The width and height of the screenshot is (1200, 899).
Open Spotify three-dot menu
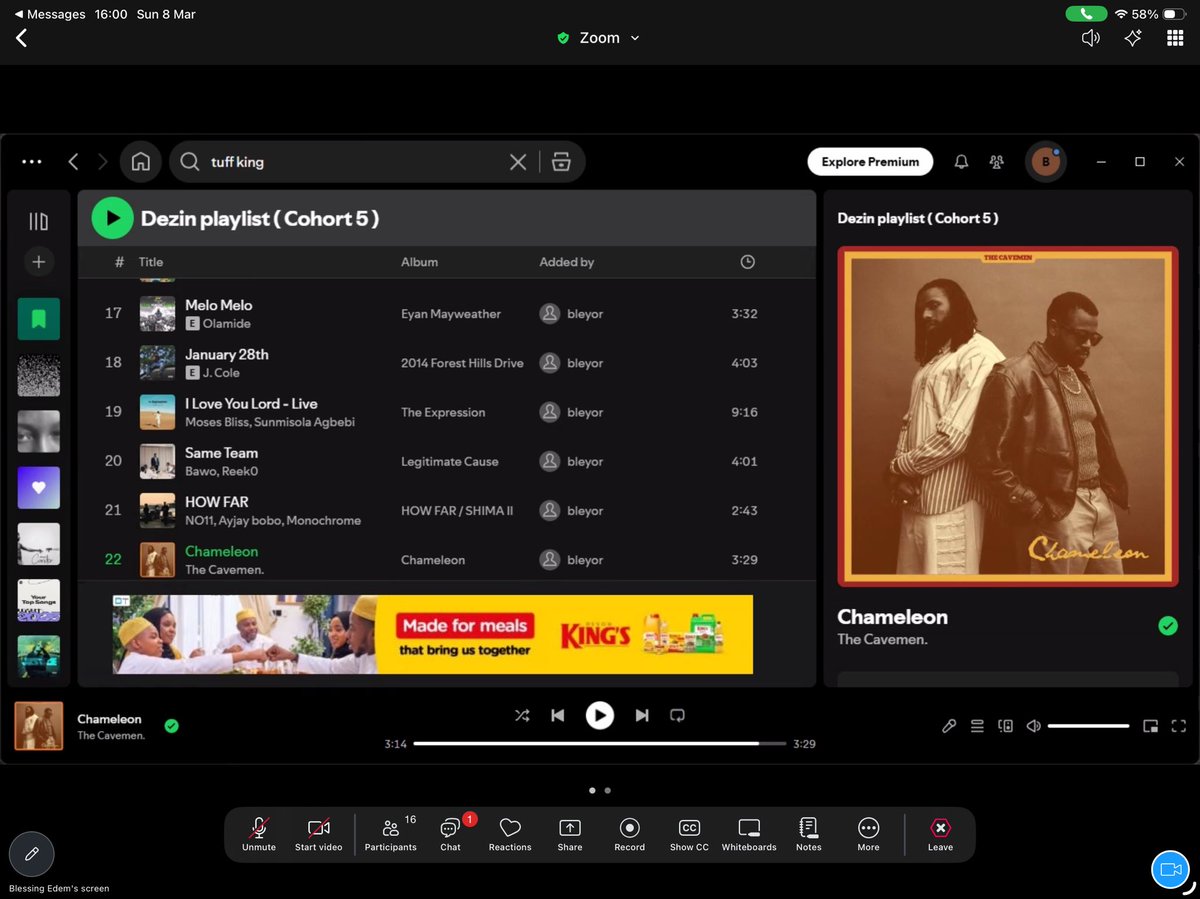coord(31,161)
